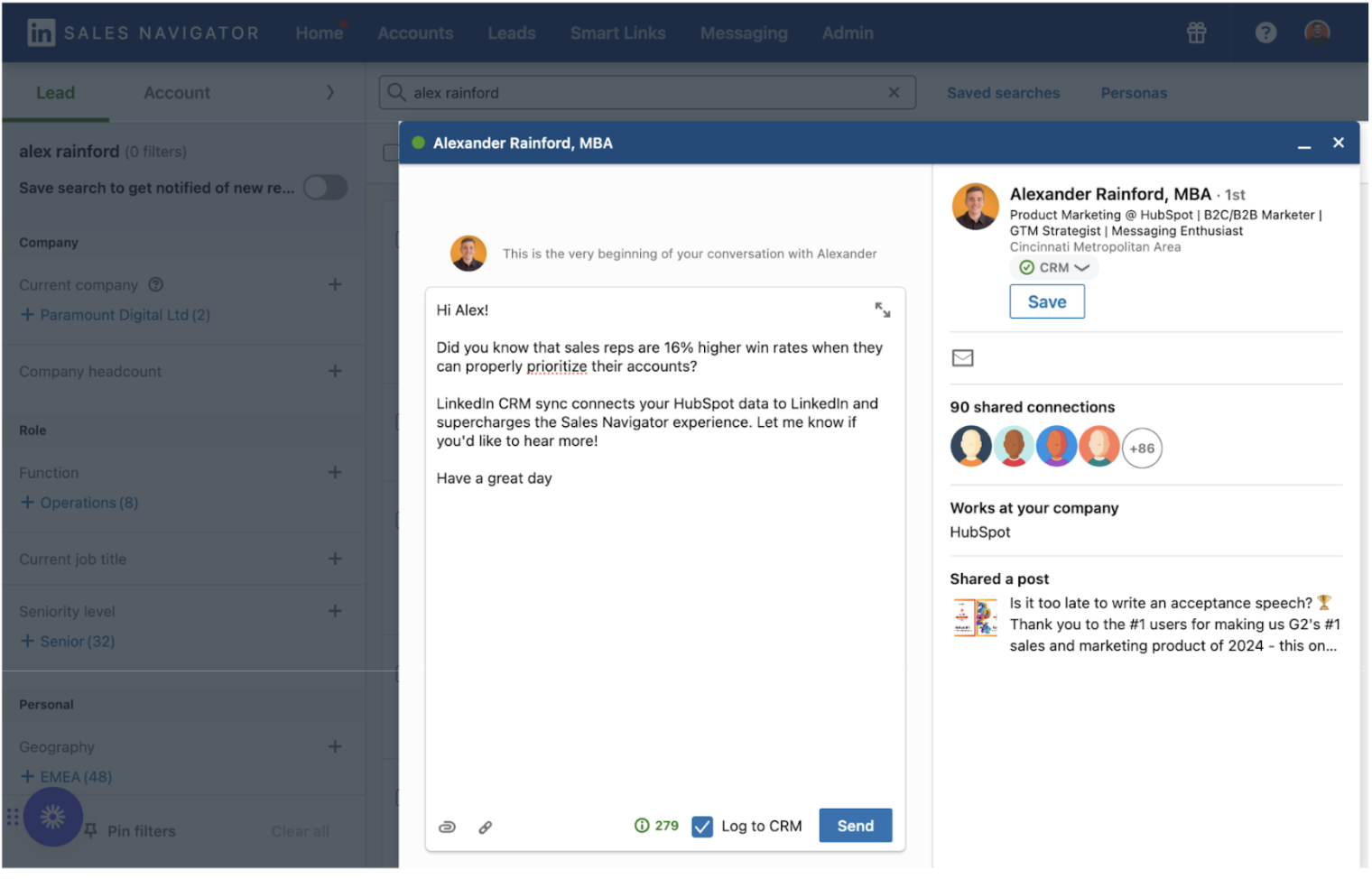Open the help question mark icon
The image size is (1372, 879).
[x=1265, y=33]
